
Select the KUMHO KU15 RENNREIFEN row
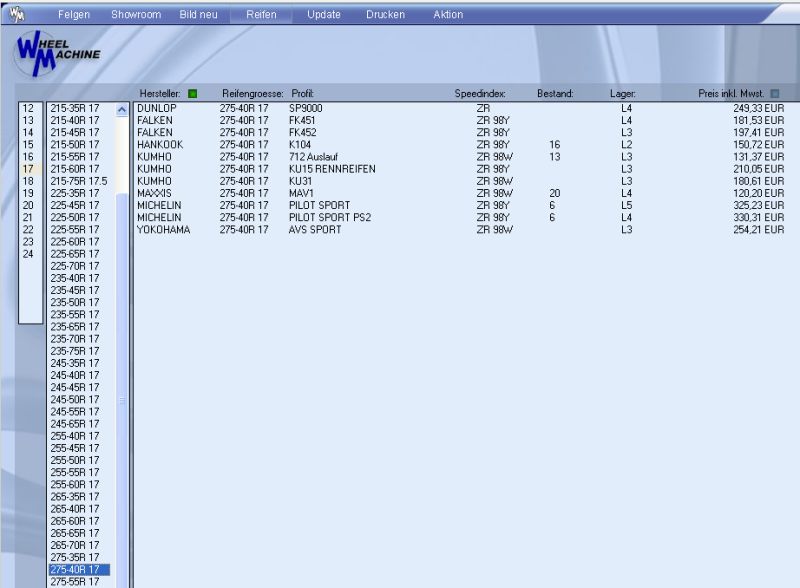[x=461, y=169]
